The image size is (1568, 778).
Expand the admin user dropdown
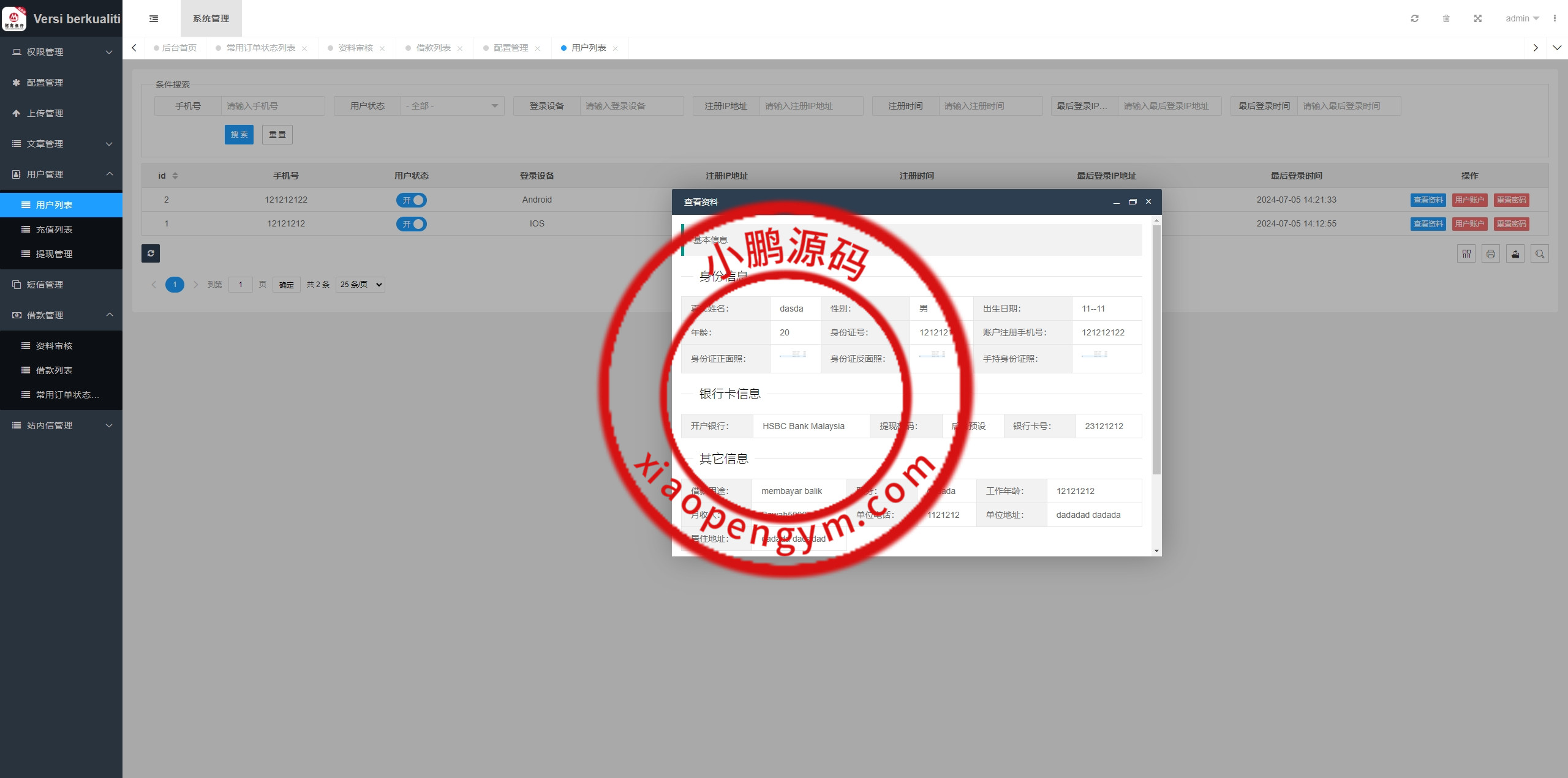1522,18
